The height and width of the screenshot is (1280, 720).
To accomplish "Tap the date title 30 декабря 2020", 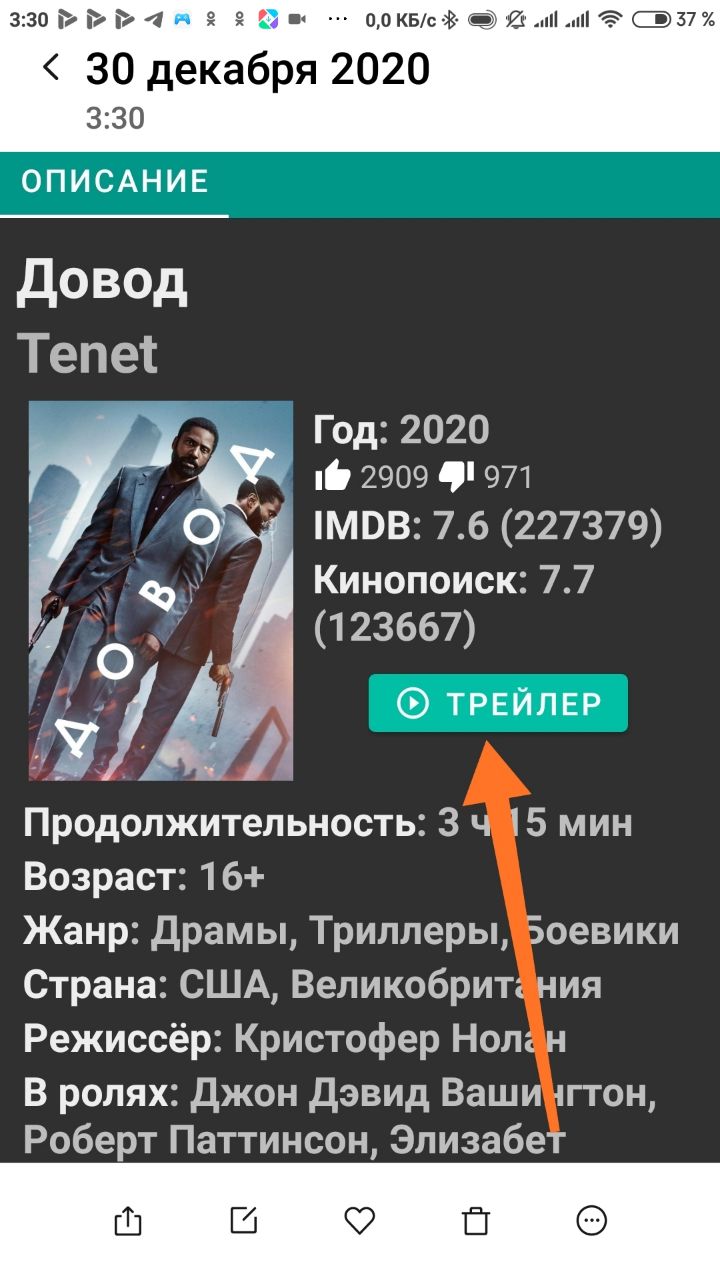I will tap(258, 68).
